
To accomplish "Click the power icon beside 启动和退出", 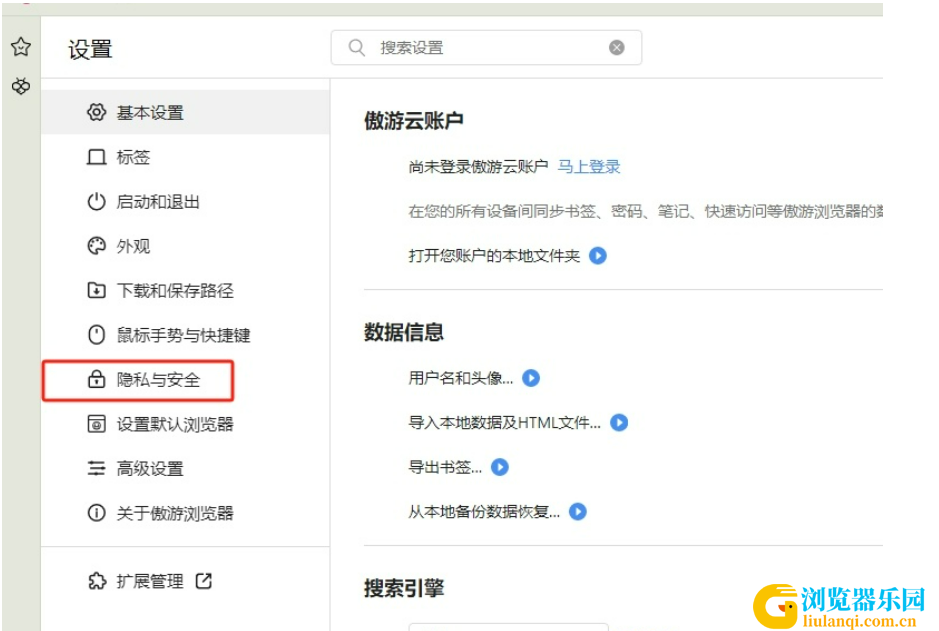I will 96,201.
